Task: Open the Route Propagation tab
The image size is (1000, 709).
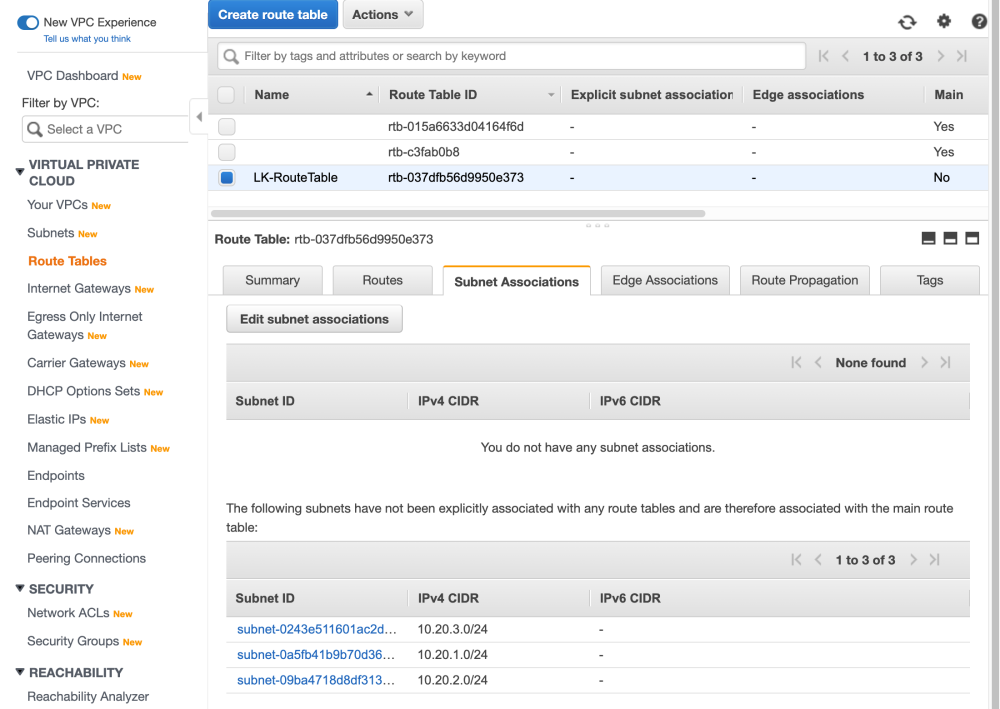Action: [805, 281]
